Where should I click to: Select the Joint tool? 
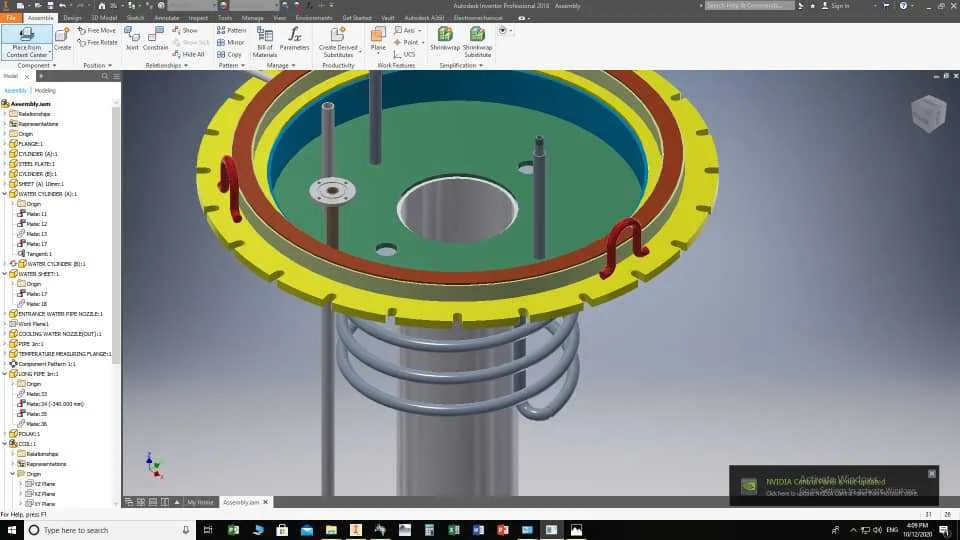pyautogui.click(x=132, y=39)
